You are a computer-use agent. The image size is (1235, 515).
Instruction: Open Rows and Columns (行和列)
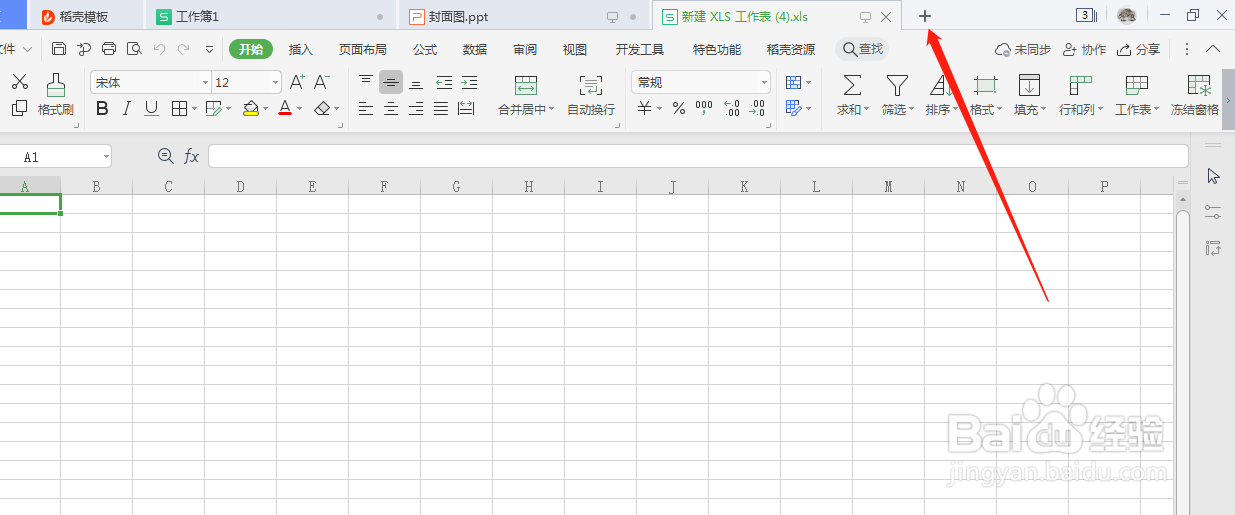point(1081,96)
